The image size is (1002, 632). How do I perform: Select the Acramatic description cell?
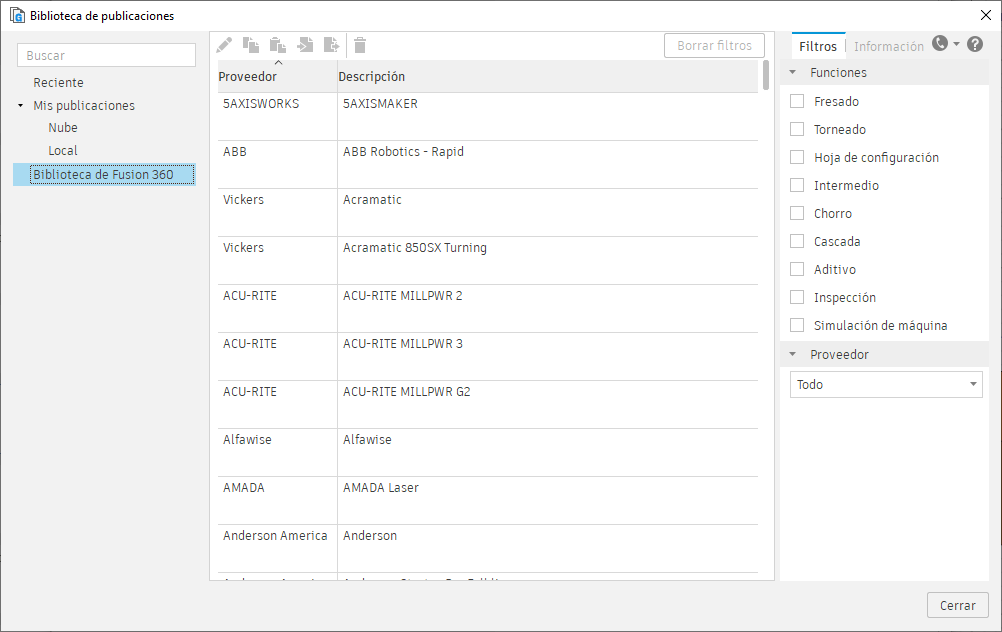coord(548,212)
